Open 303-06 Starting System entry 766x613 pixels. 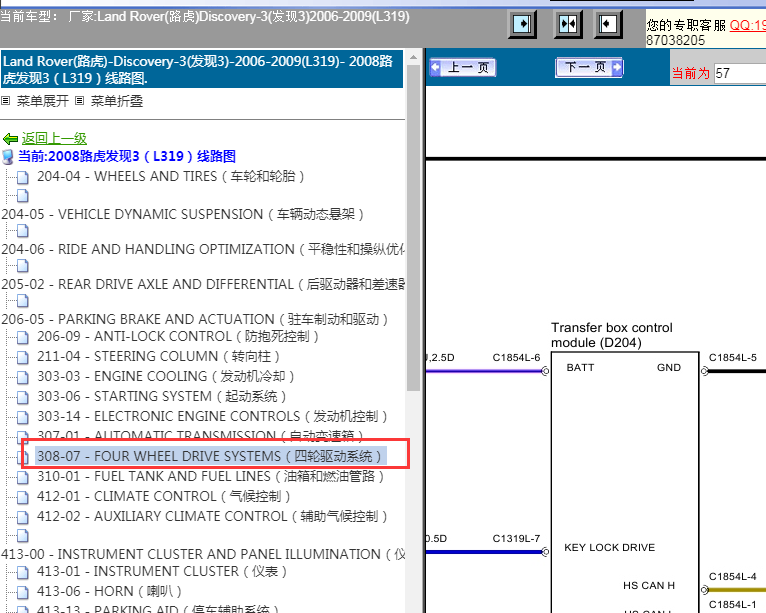click(162, 397)
